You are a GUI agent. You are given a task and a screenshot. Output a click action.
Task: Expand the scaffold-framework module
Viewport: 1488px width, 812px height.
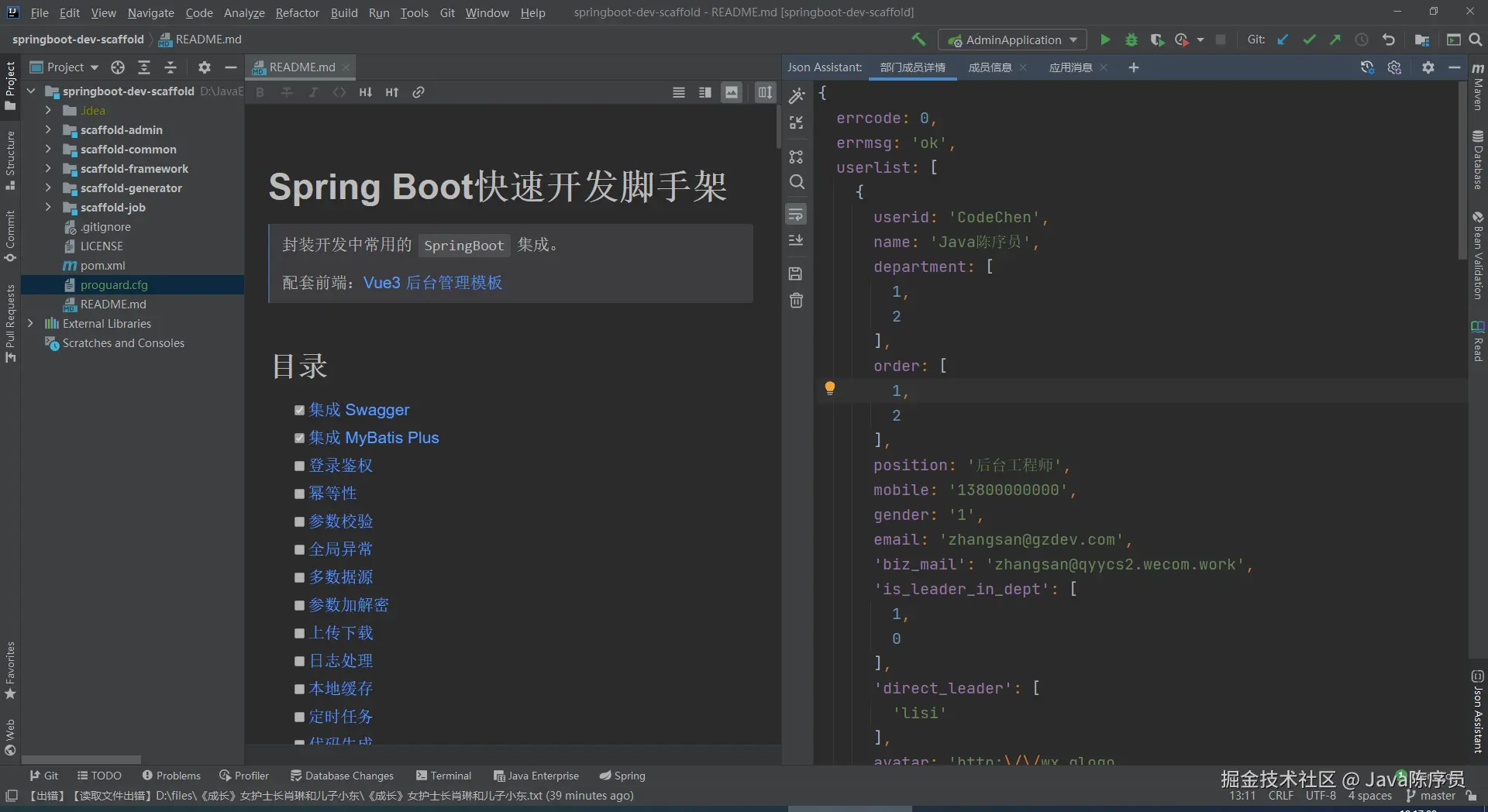tap(48, 169)
